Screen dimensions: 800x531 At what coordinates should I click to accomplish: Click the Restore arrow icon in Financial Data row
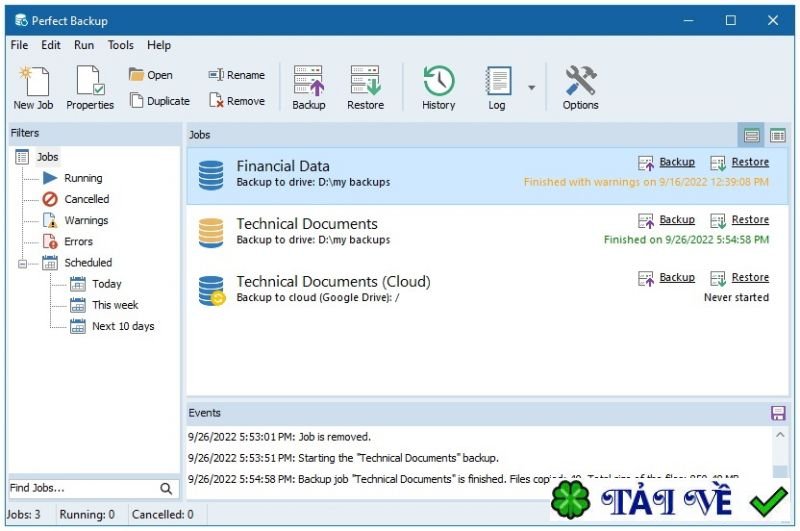pos(718,163)
